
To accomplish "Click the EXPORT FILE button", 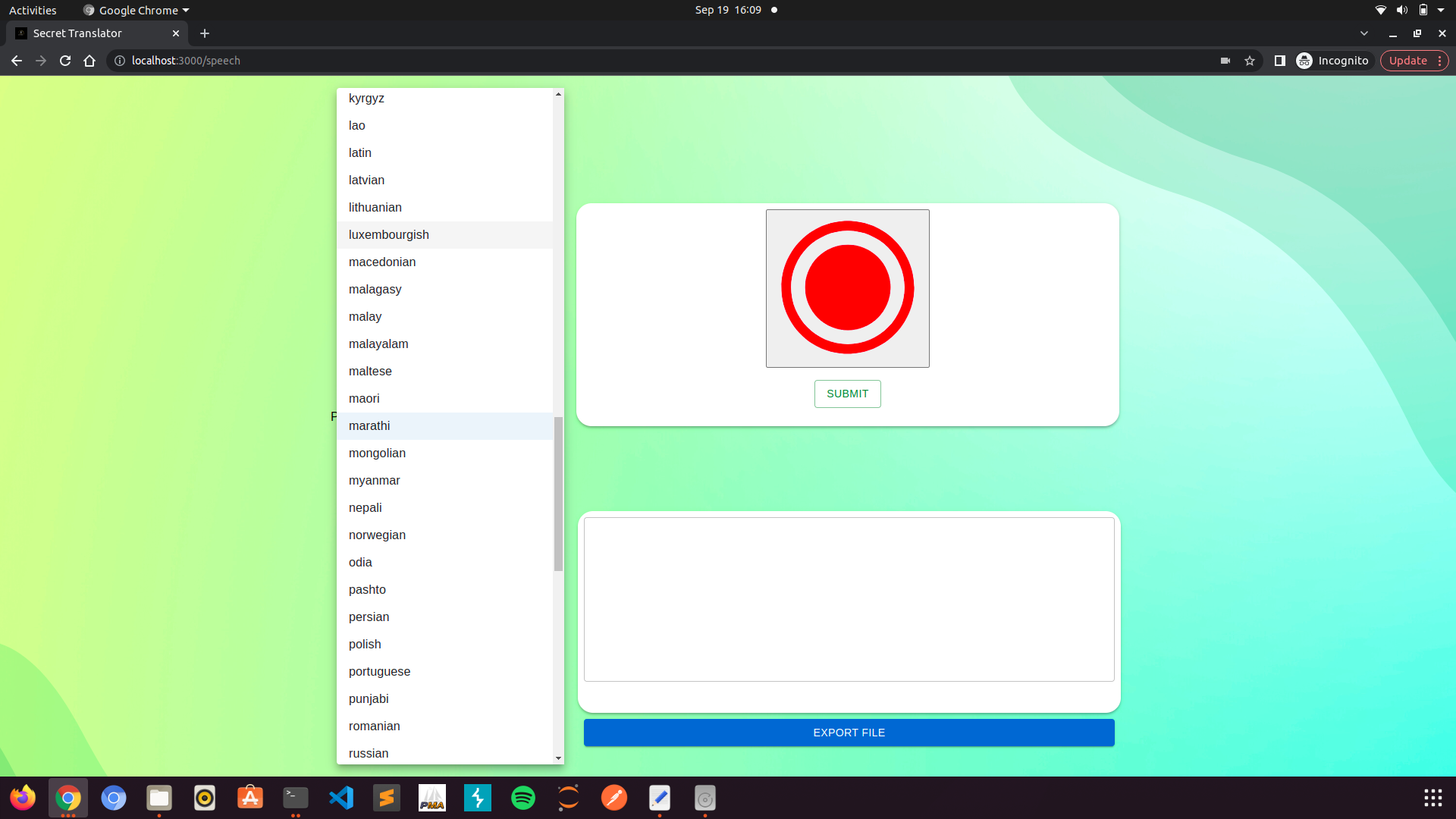I will coord(849,733).
